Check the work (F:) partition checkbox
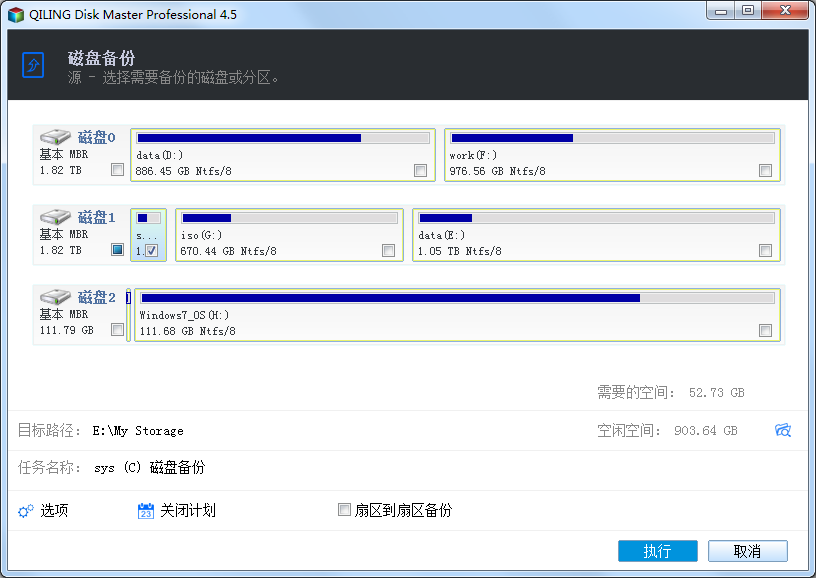Image resolution: width=816 pixels, height=578 pixels. point(766,170)
